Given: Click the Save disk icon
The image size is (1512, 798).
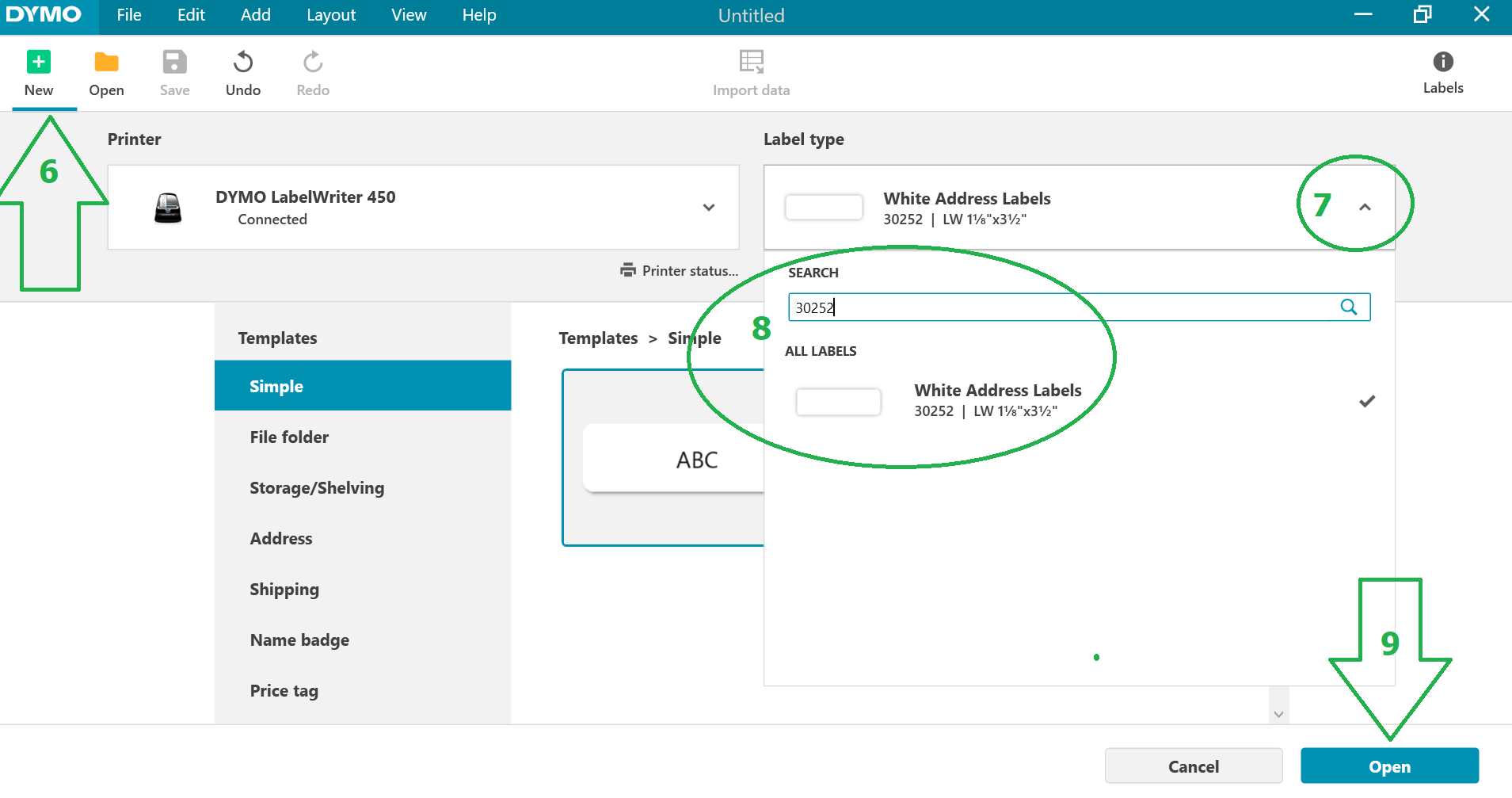Looking at the screenshot, I should click(174, 63).
